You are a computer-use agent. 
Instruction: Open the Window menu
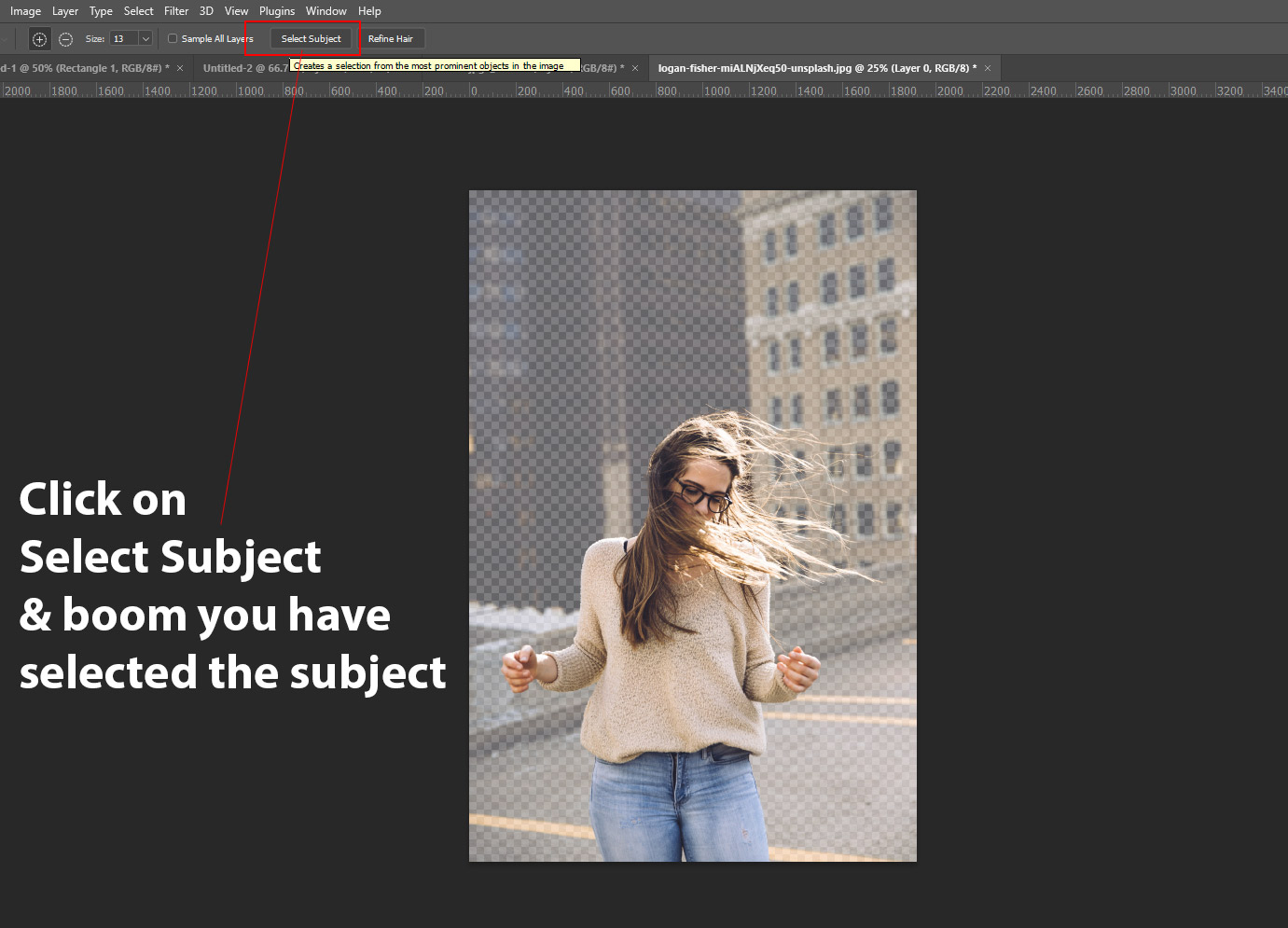point(325,11)
